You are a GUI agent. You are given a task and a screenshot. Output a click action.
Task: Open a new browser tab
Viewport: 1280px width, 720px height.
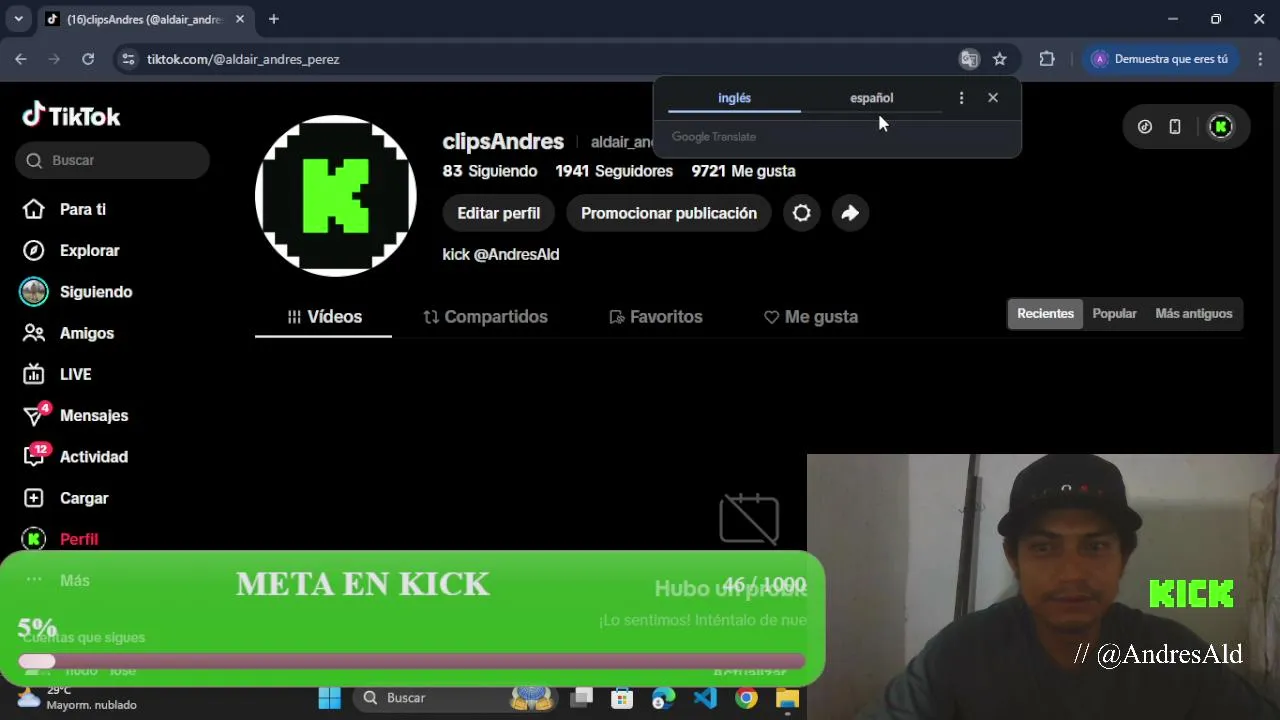coord(273,19)
